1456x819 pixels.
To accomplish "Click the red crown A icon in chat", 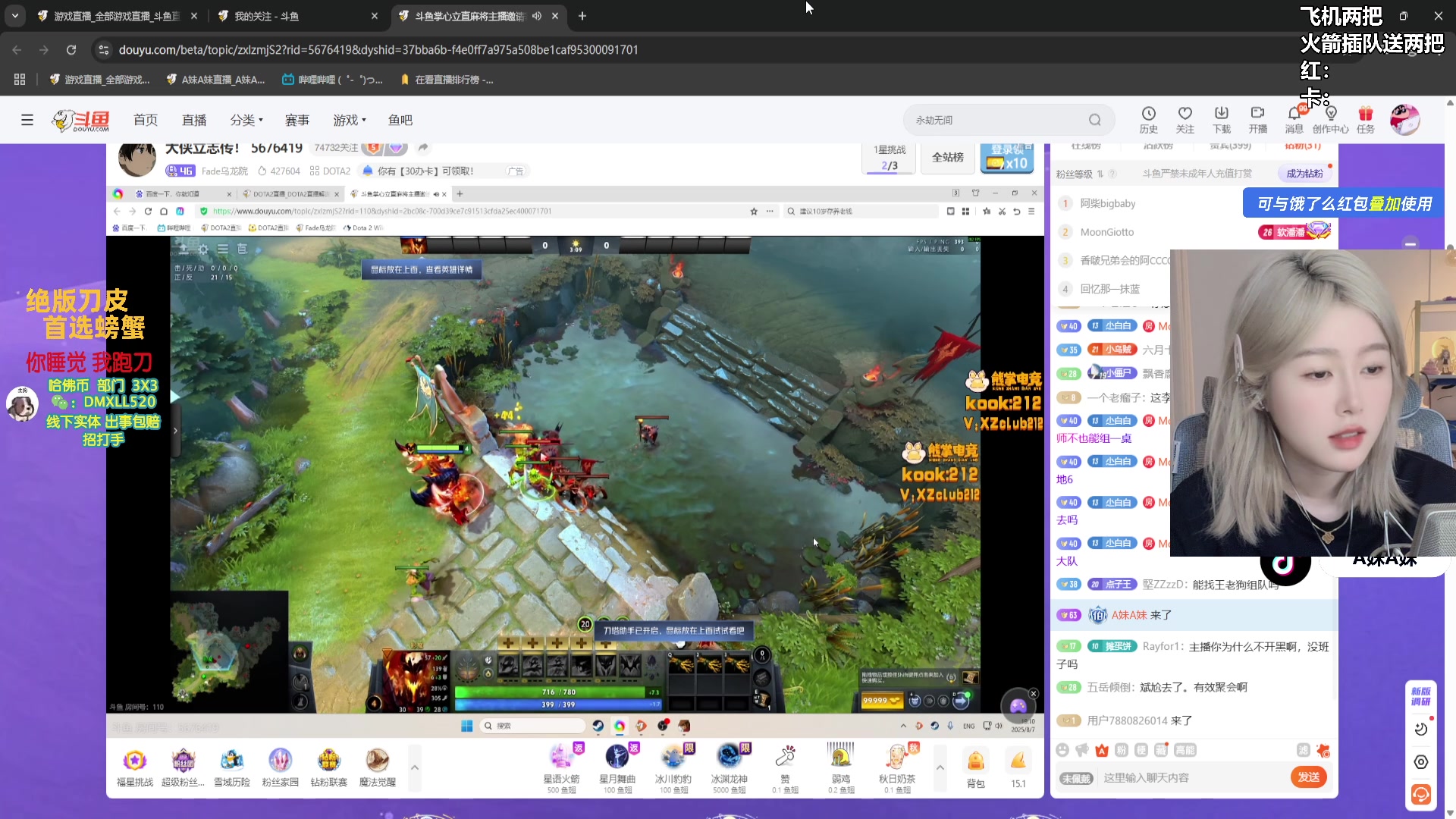I will click(x=1102, y=750).
